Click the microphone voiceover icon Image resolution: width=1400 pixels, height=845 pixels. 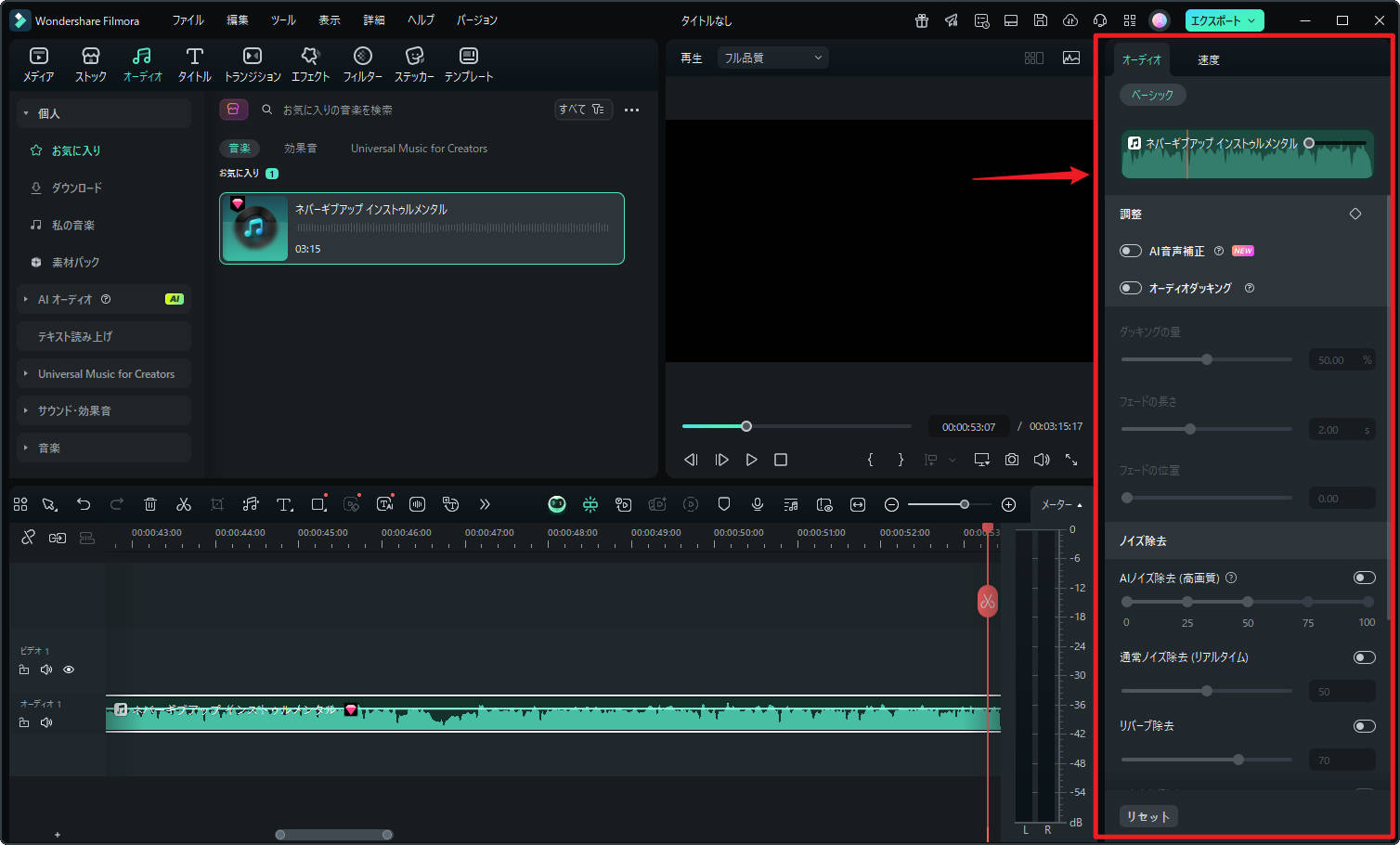(758, 504)
